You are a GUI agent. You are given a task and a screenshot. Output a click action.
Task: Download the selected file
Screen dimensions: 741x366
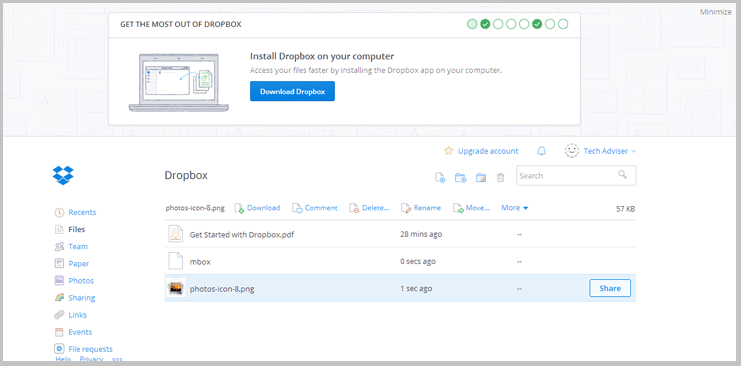258,208
